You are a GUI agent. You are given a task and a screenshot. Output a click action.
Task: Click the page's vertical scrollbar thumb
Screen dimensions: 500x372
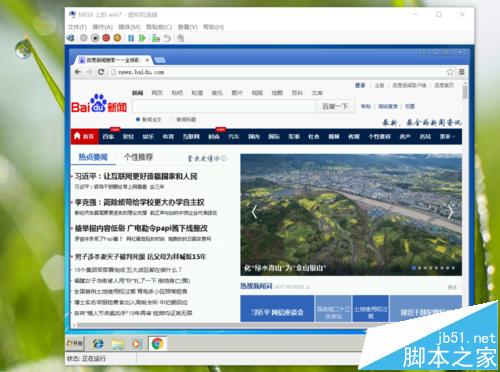coord(465,92)
